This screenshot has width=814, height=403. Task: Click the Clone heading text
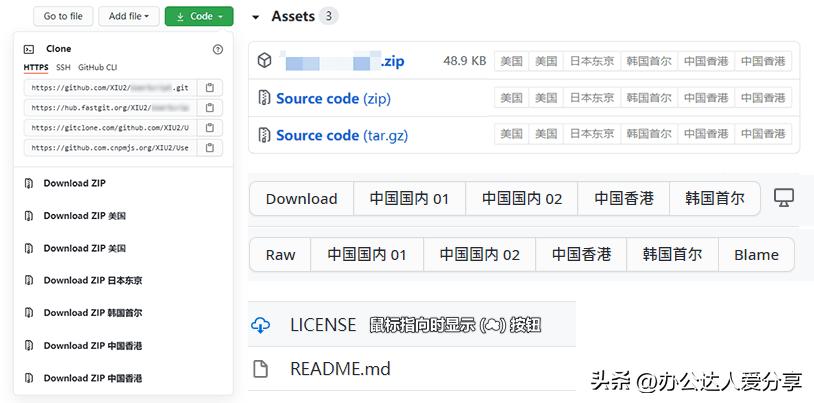coord(59,49)
